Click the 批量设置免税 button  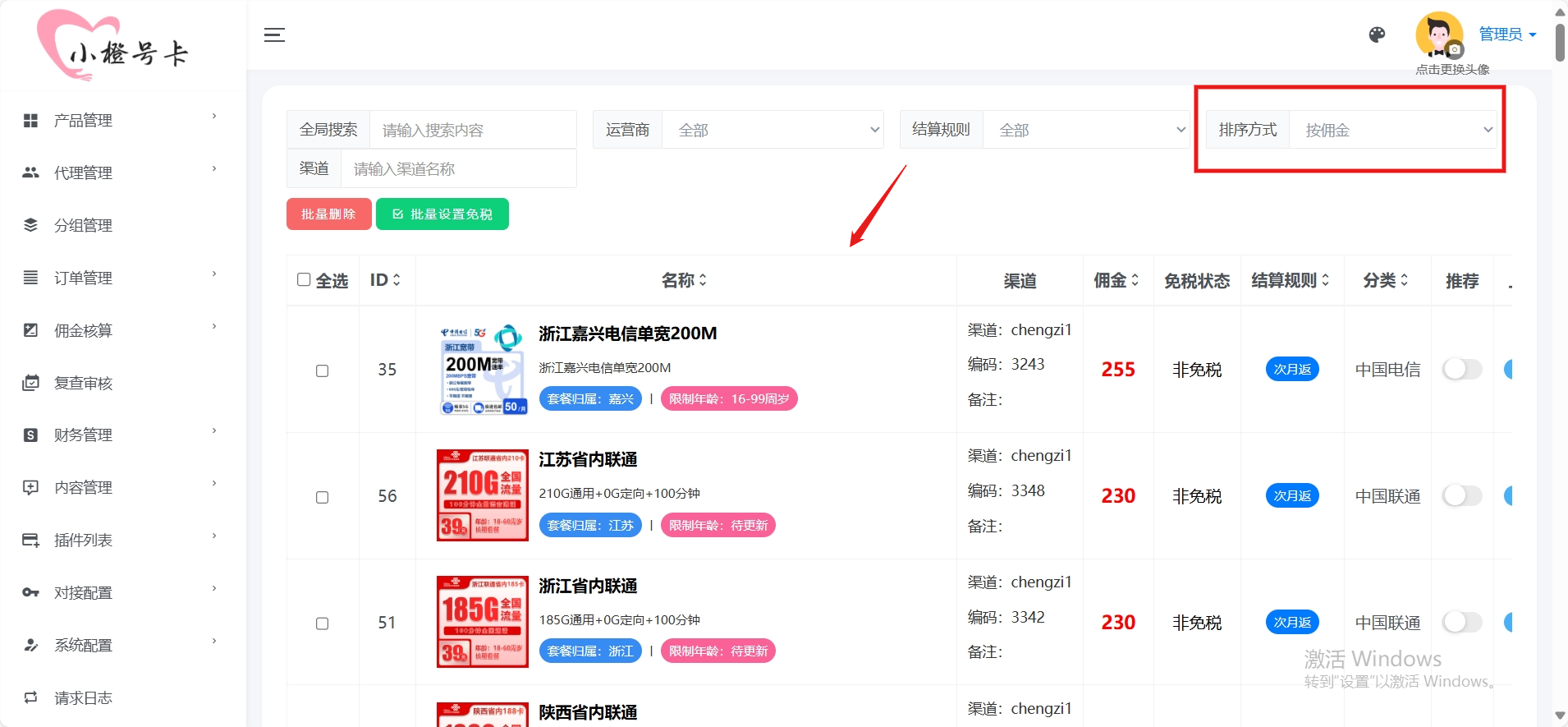tap(442, 214)
